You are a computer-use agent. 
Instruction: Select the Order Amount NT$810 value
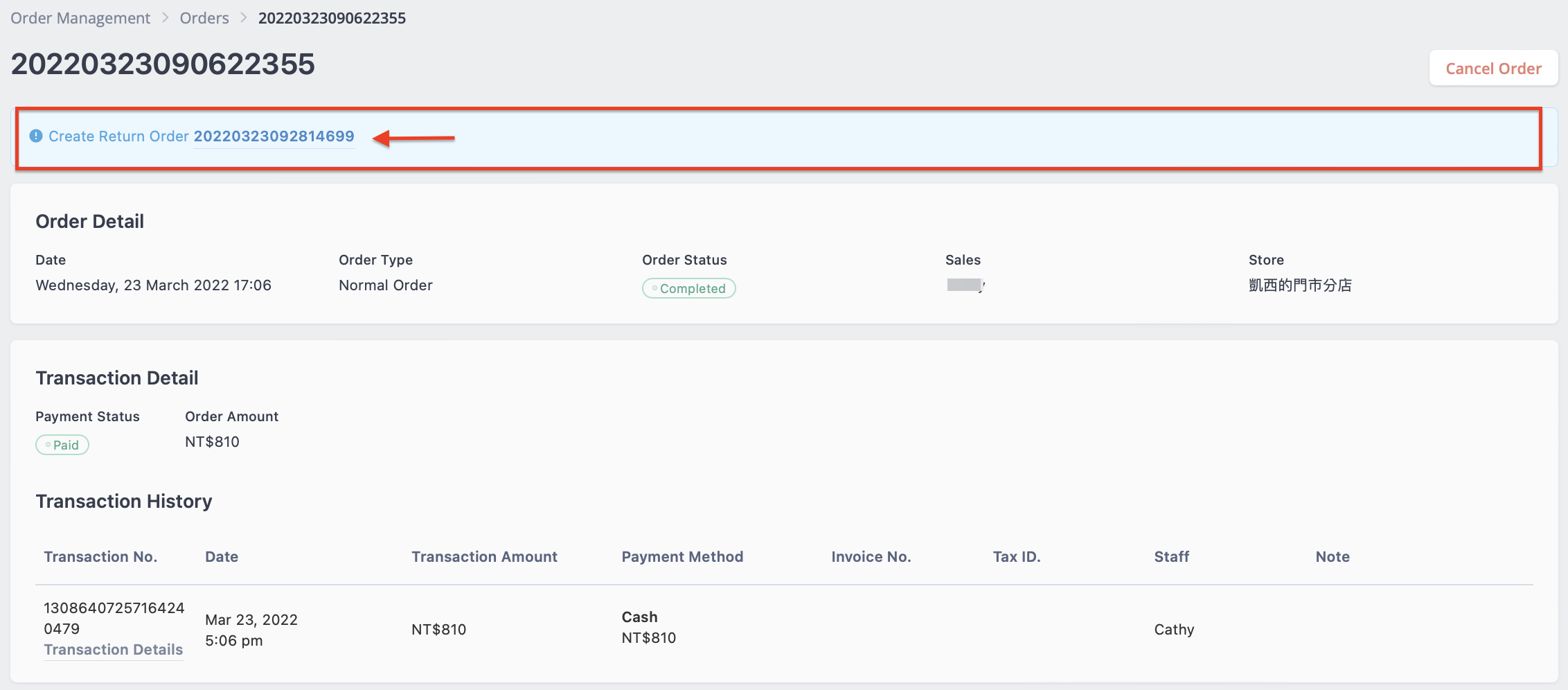point(212,442)
